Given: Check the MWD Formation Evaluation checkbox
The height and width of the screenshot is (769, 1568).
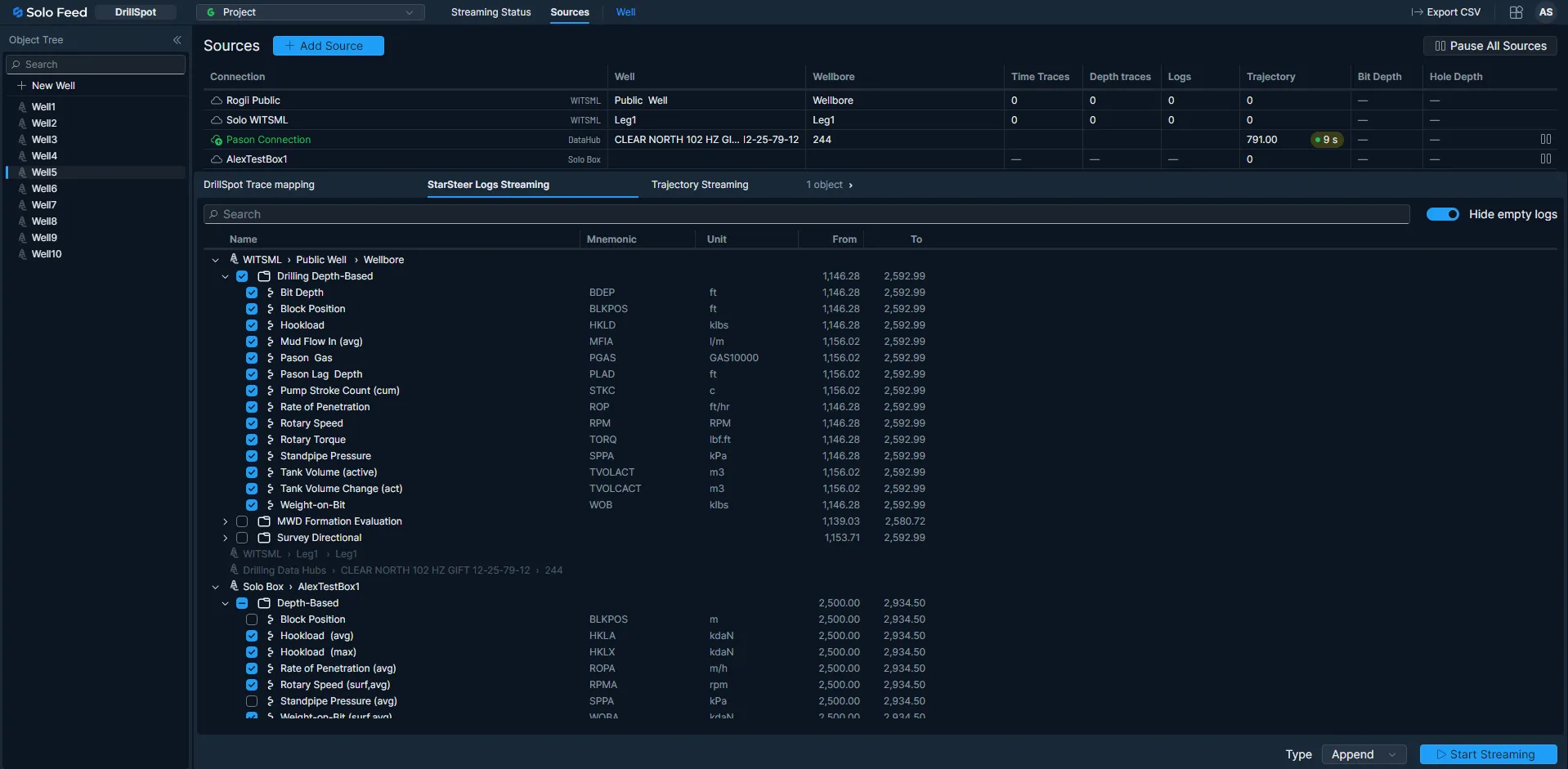Looking at the screenshot, I should click(242, 521).
